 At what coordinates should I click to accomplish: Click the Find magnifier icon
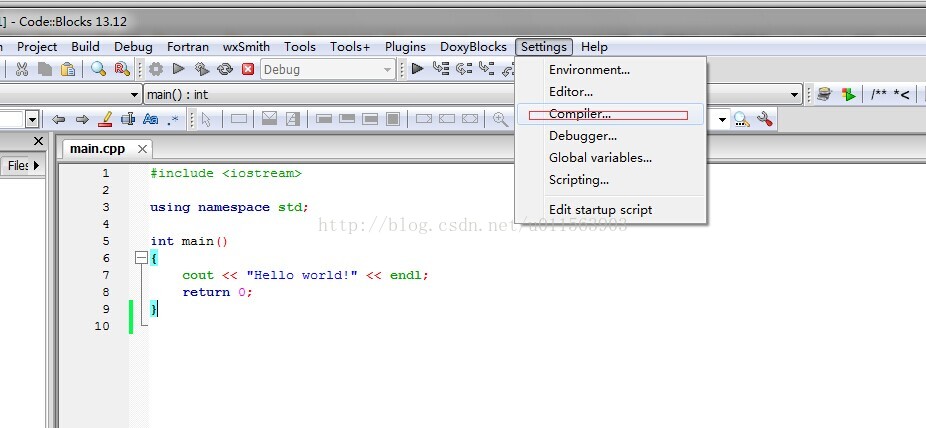(98, 69)
